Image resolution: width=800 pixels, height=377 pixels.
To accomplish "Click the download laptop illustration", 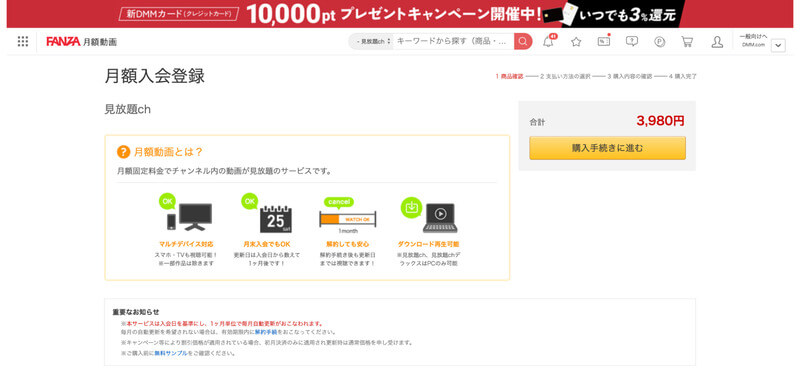I will pos(429,214).
